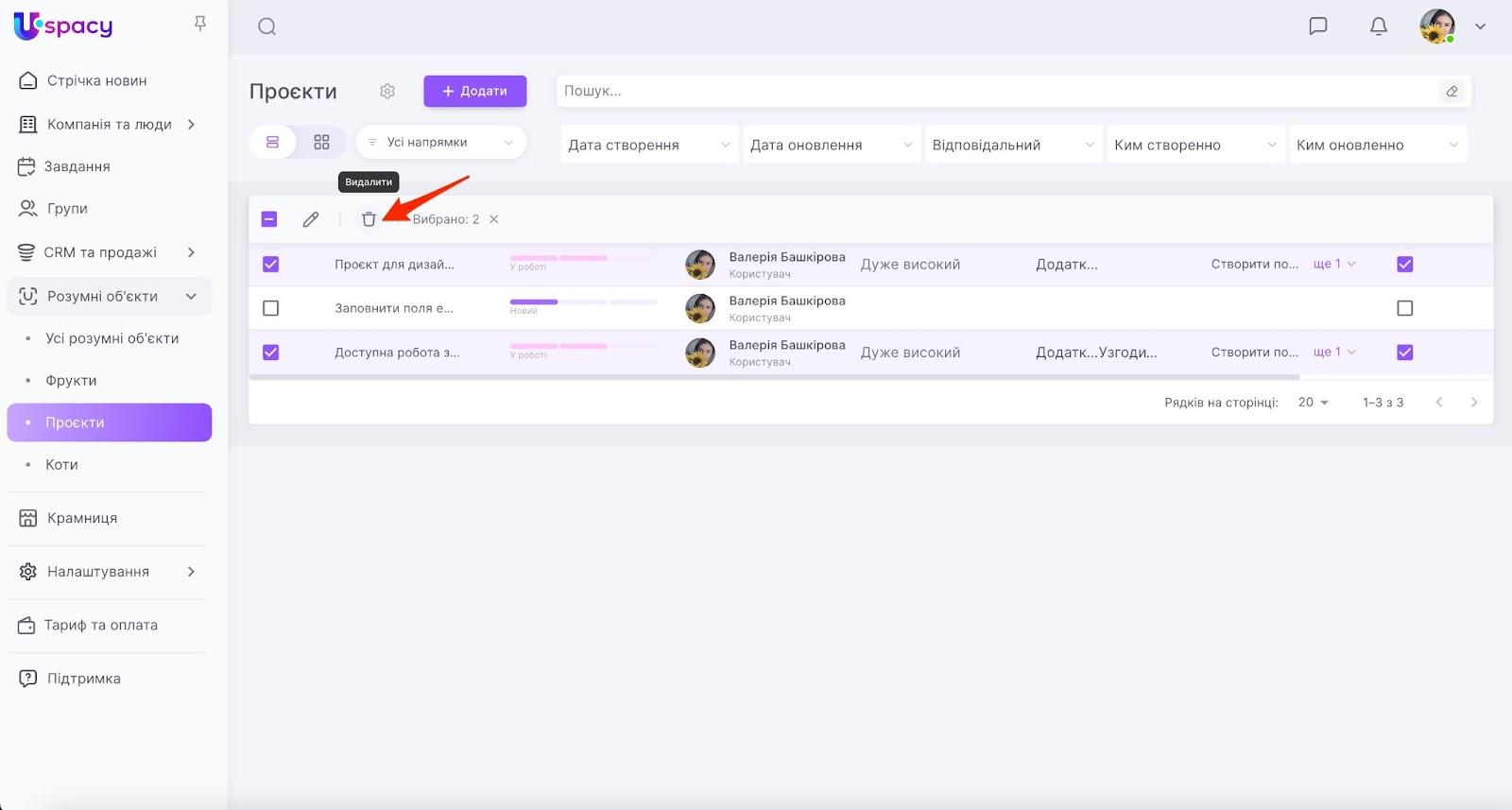Change rows per page dropdown showing 20

pos(1313,403)
